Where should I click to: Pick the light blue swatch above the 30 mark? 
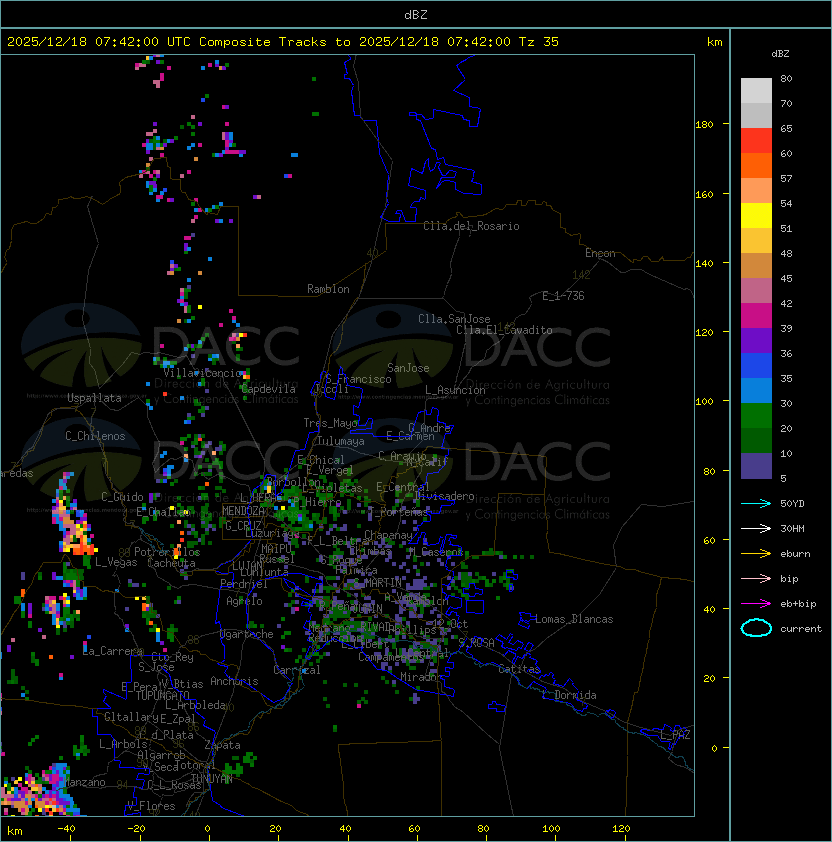coord(756,391)
